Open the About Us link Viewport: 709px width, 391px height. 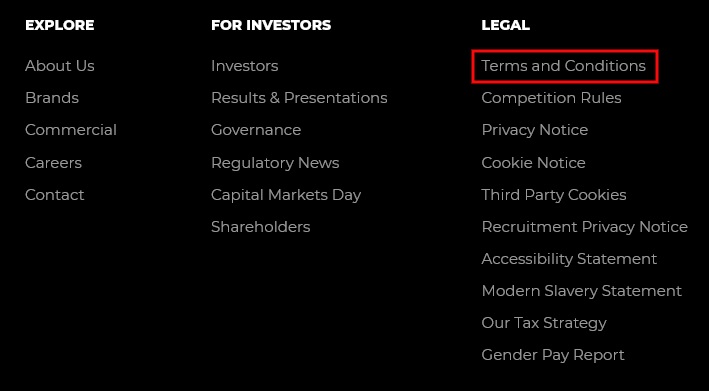(x=60, y=66)
